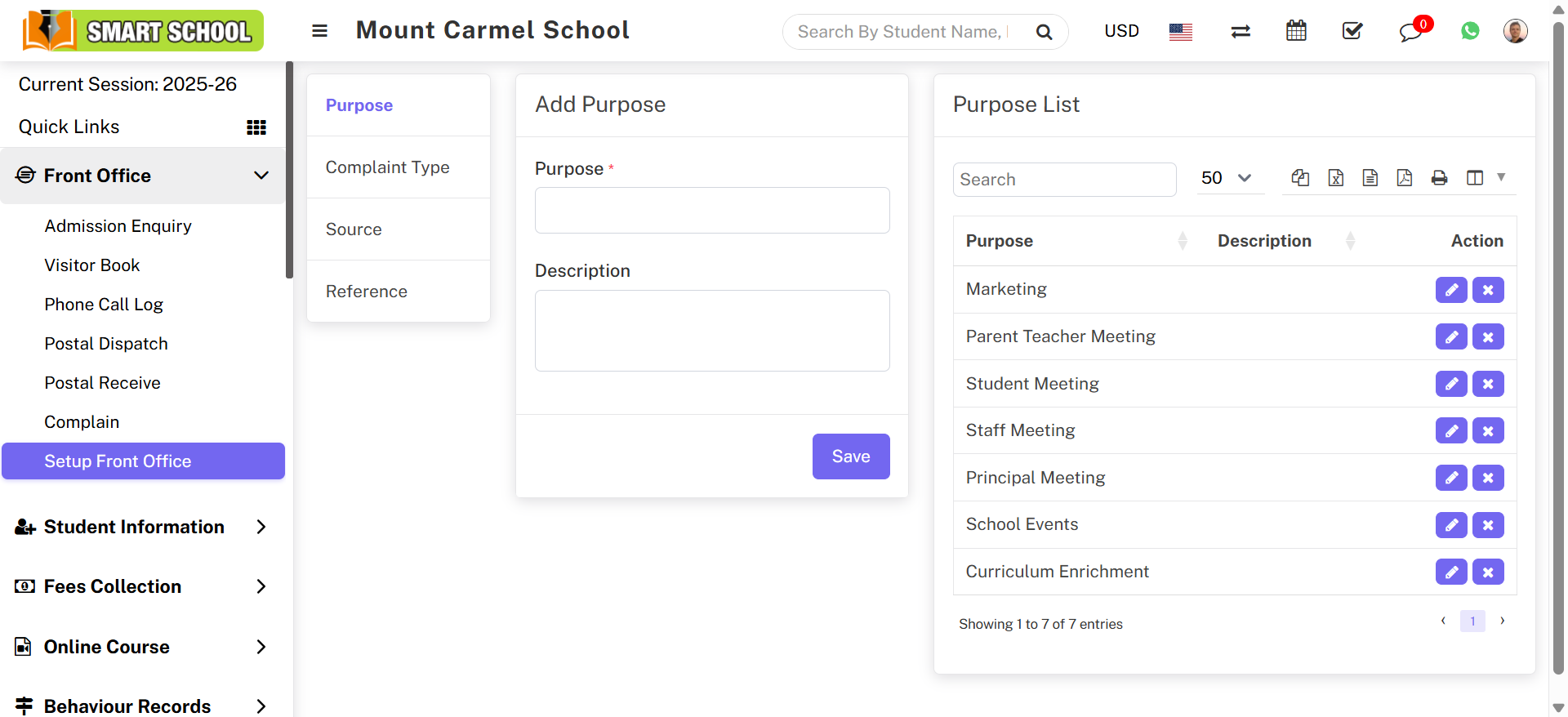This screenshot has width=1568, height=717.
Task: Click the Save button
Action: point(850,456)
